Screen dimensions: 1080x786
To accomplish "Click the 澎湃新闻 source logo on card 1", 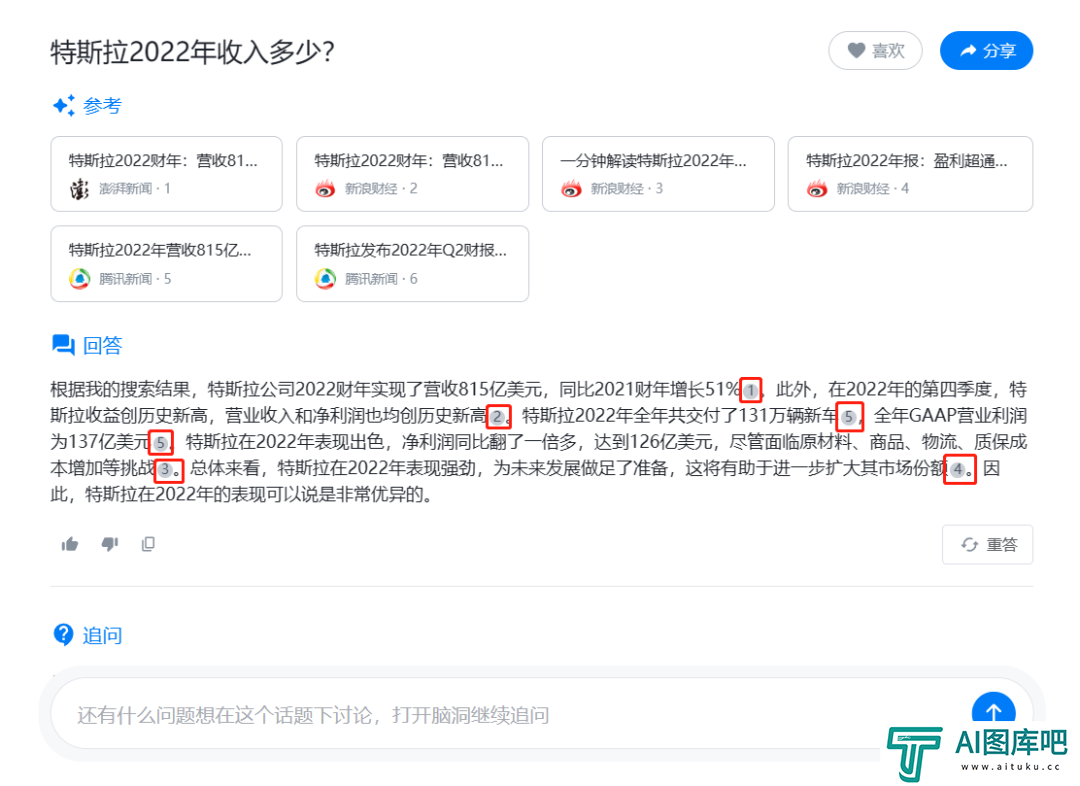I will point(79,189).
